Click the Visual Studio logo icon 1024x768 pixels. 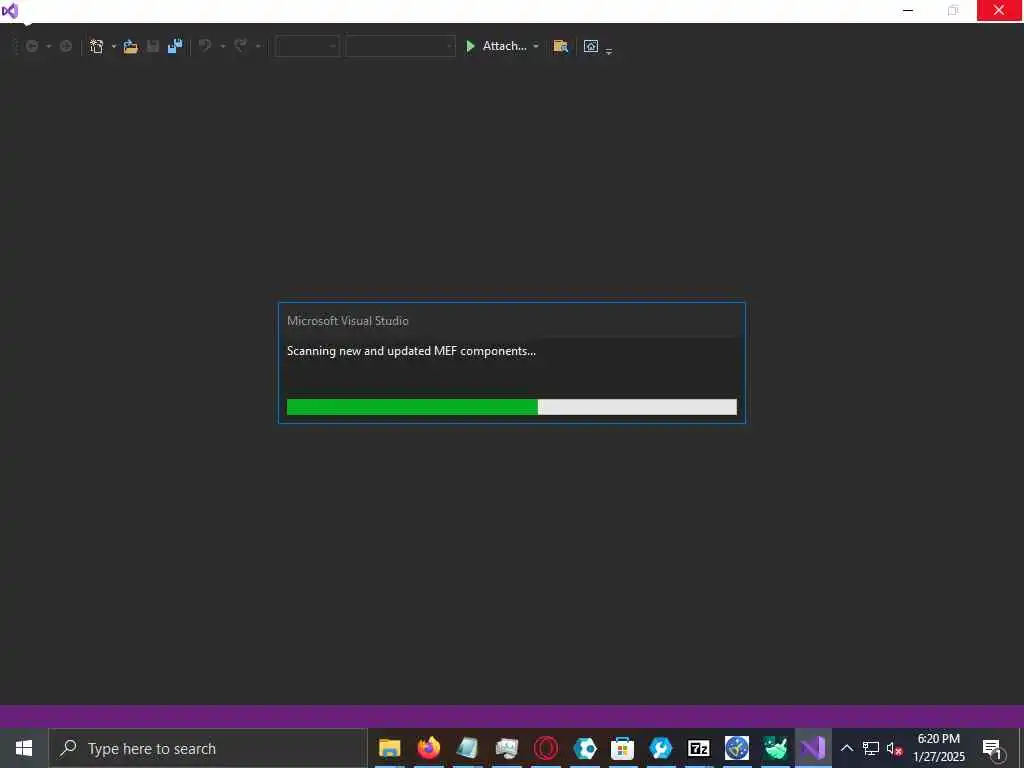point(10,10)
